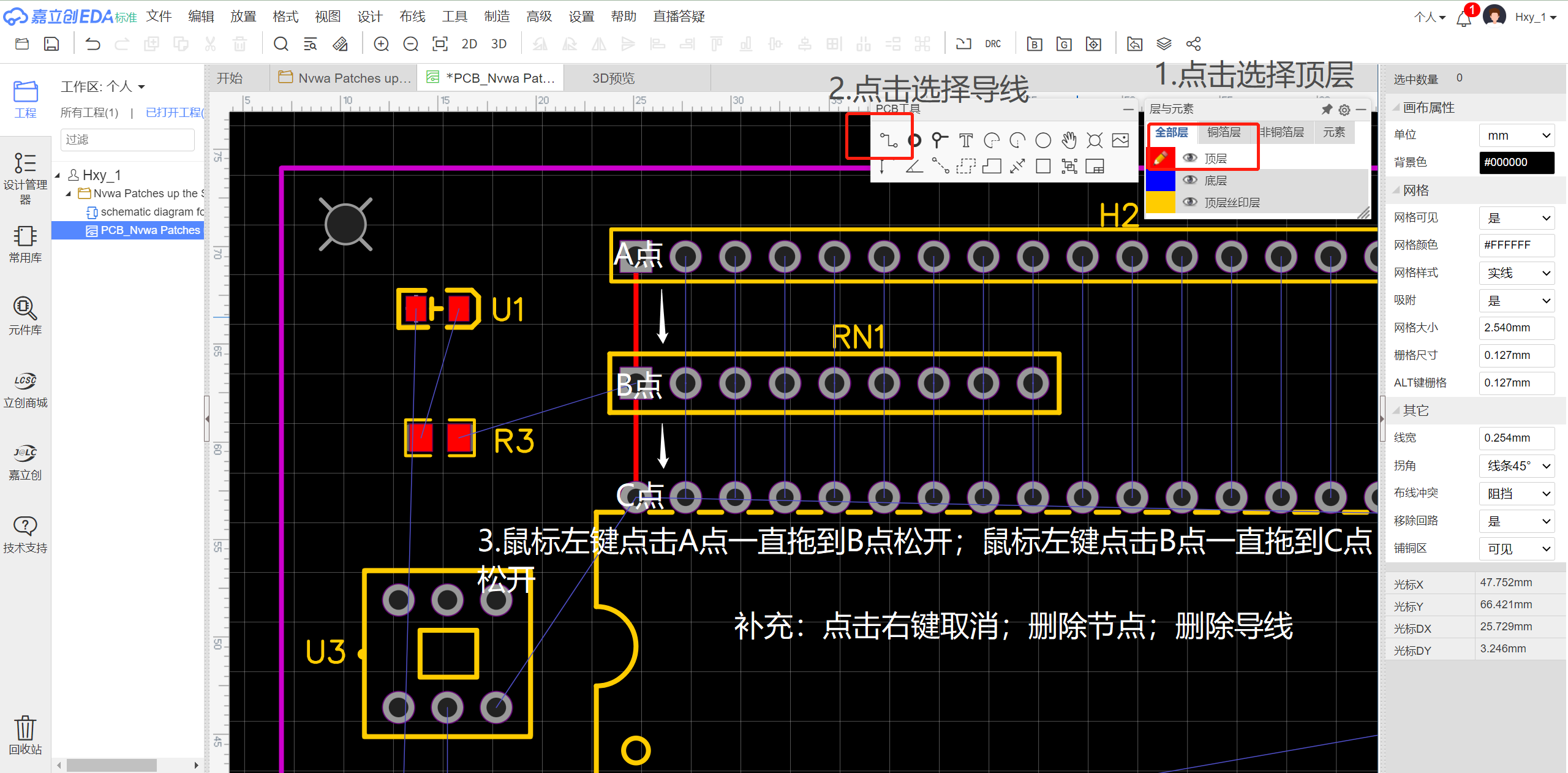This screenshot has width=1568, height=773.
Task: Toggle visibility eye of 顶层 layer
Action: point(1189,159)
